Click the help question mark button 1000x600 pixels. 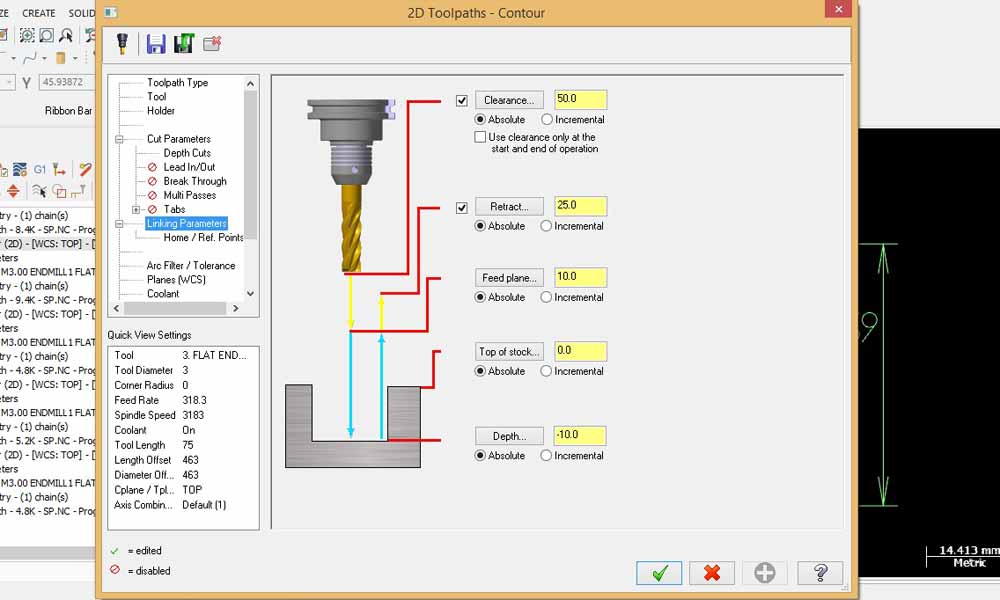820,573
